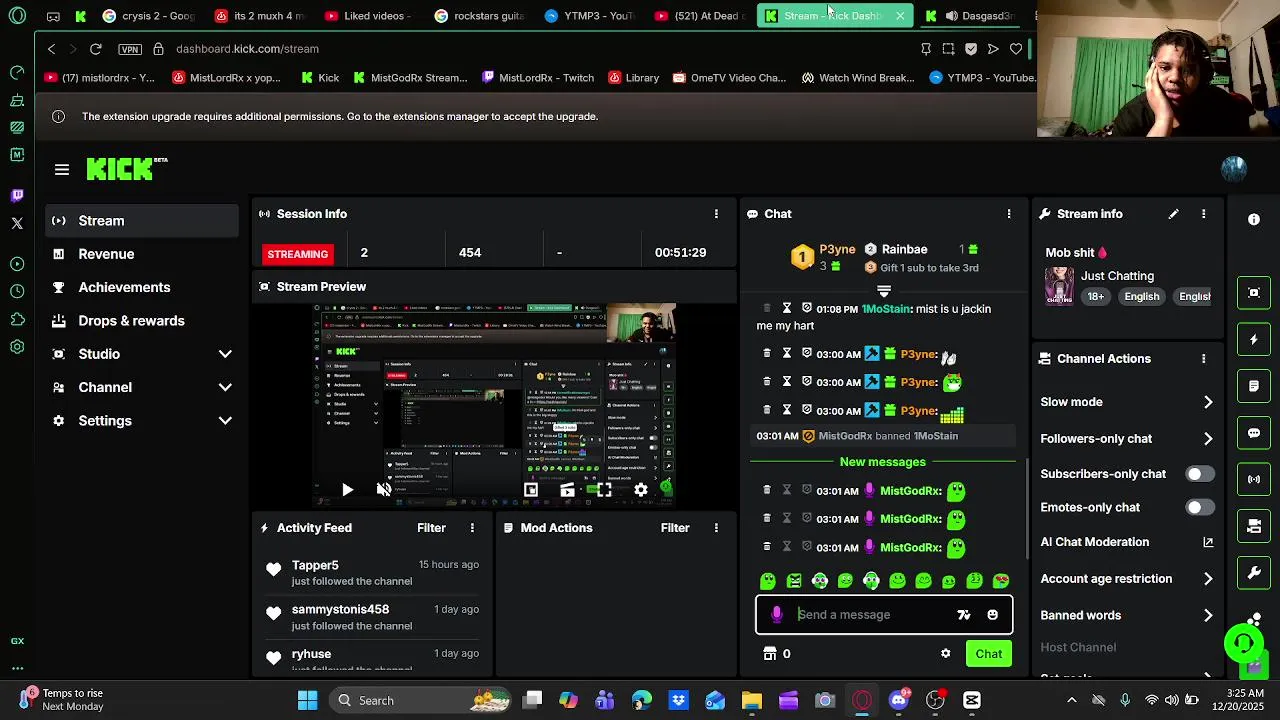Open the user avatar at top right
Image resolution: width=1280 pixels, height=720 pixels.
point(1234,169)
